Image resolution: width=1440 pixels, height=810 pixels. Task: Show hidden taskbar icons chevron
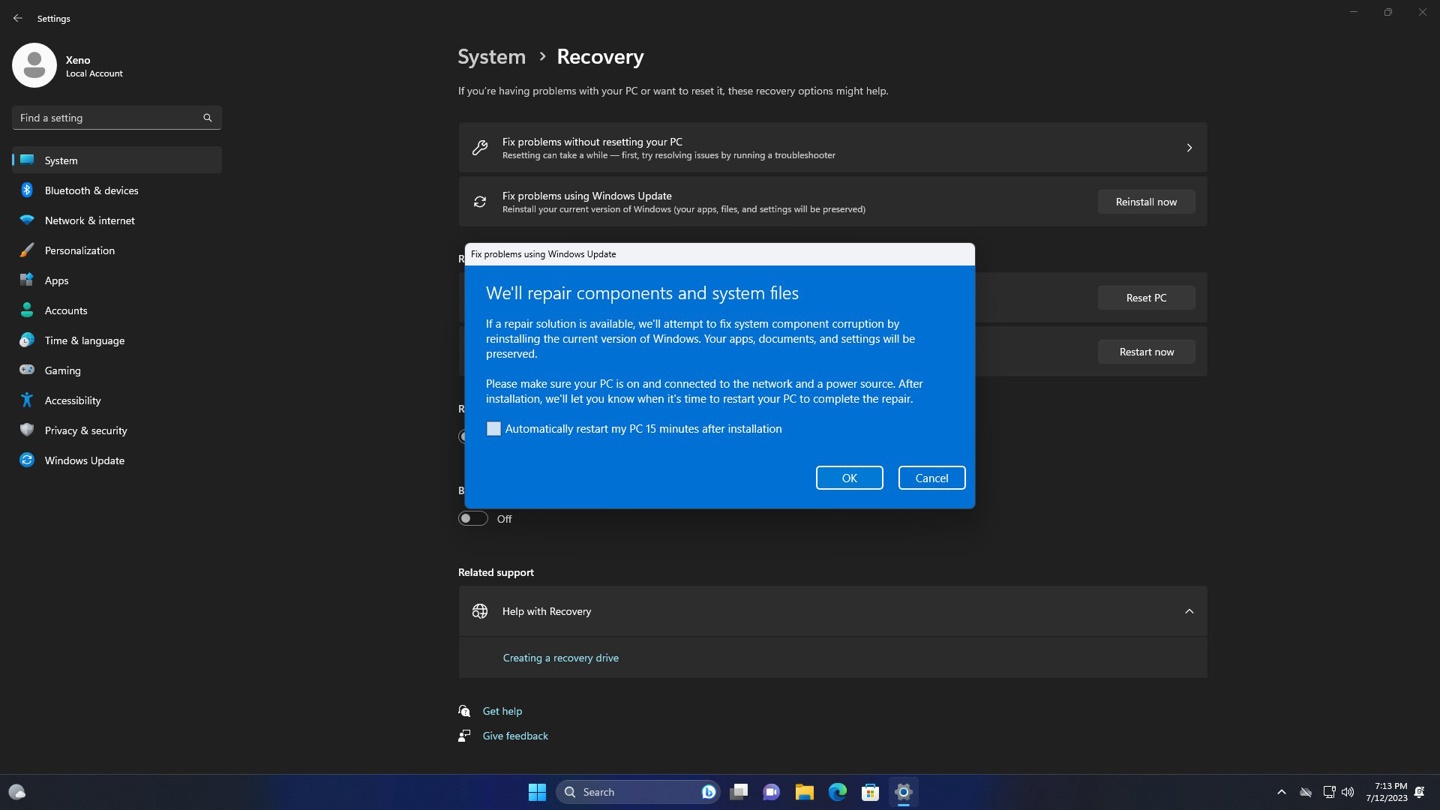1281,791
